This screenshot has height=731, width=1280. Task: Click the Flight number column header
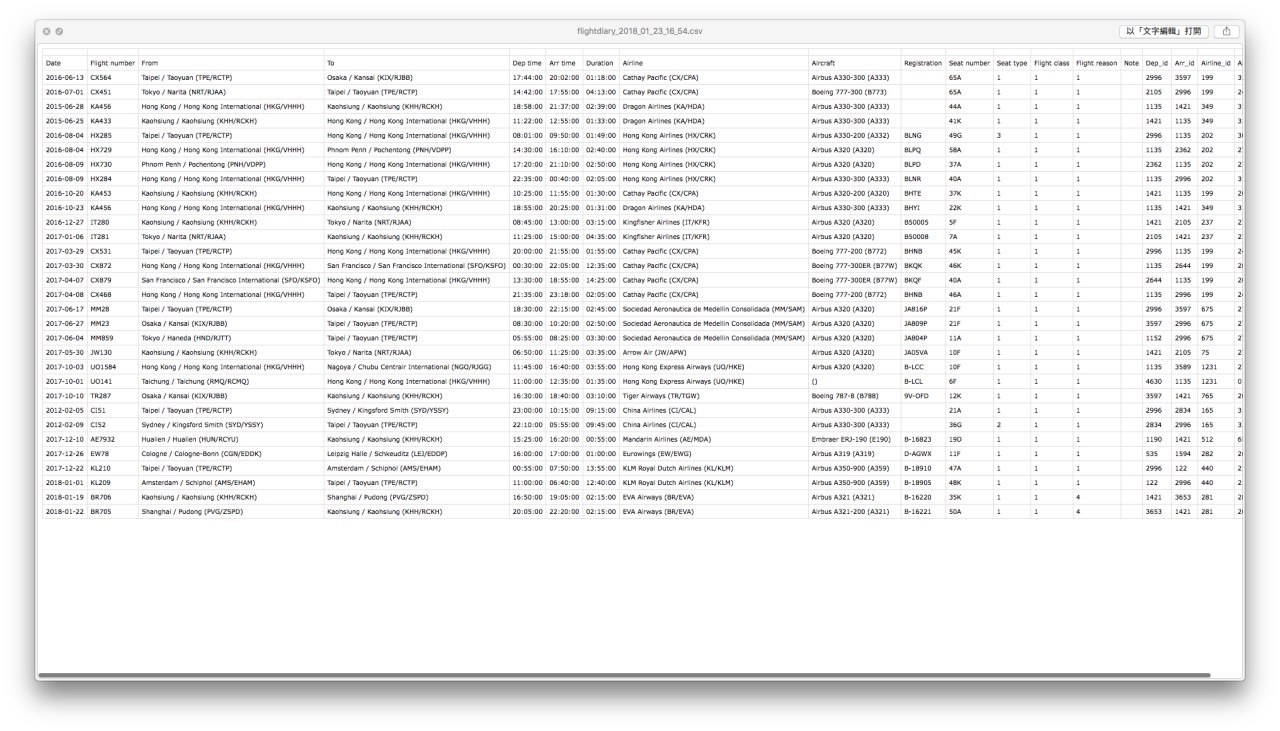click(x=112, y=63)
